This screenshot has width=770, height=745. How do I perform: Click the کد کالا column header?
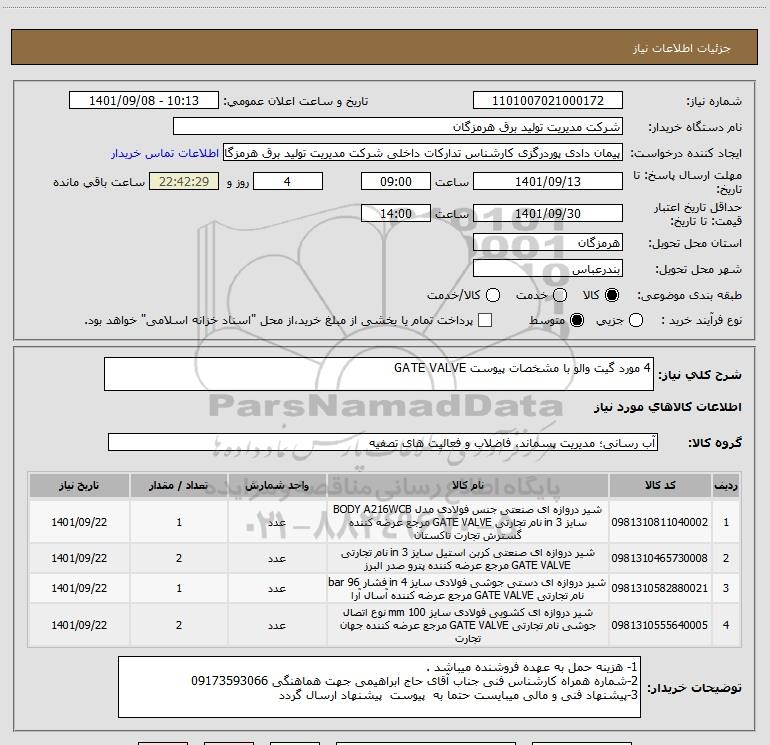[660, 485]
